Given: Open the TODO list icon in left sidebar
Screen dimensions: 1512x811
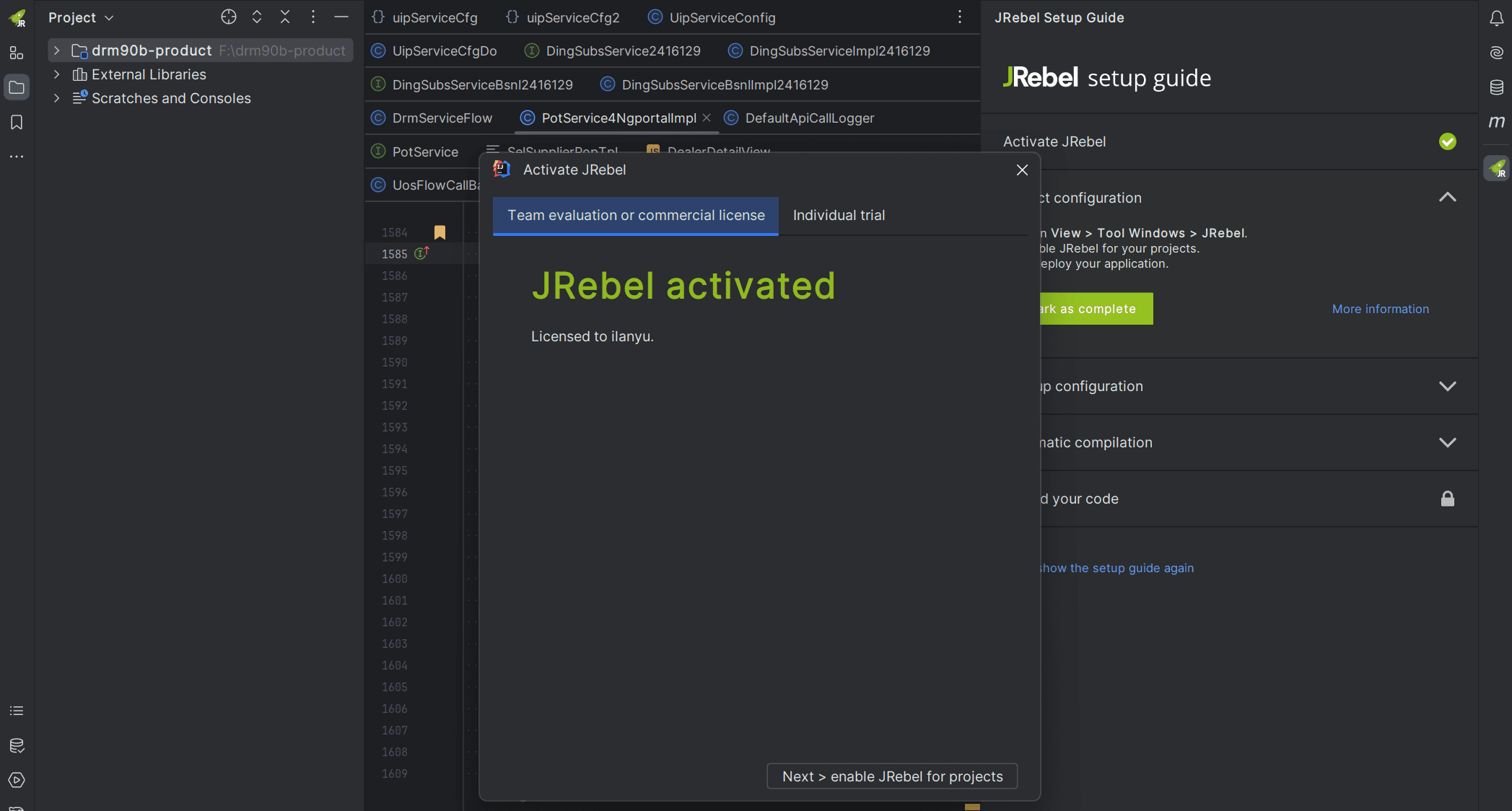Looking at the screenshot, I should click(17, 711).
